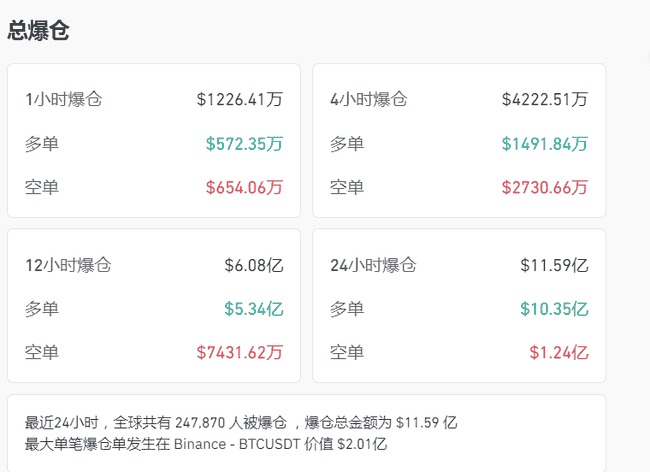Click the 12-hour total $6.08亿
The image size is (650, 472).
[x=254, y=265]
